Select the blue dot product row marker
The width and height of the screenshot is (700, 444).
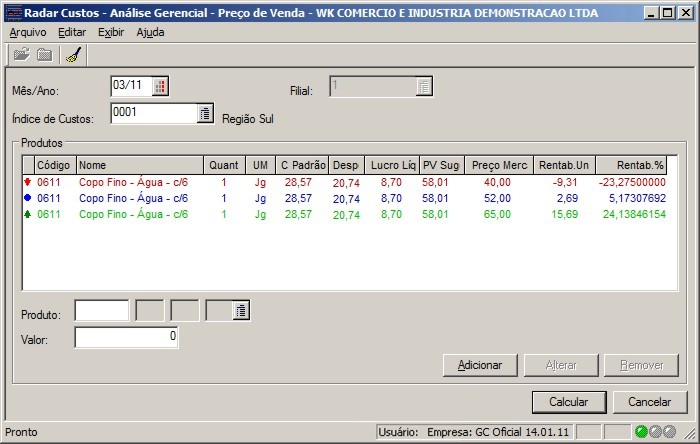coord(25,198)
